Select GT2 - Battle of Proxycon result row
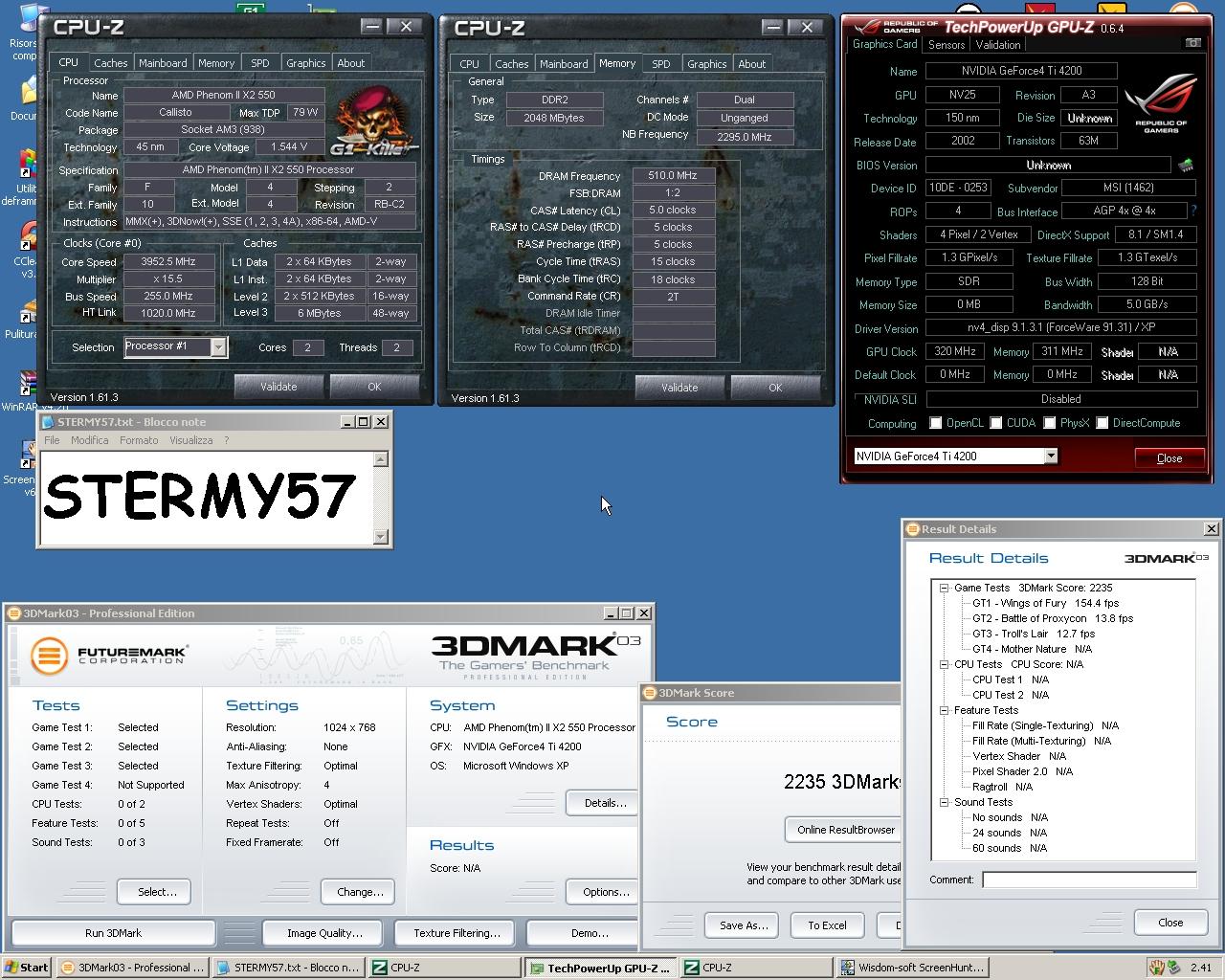This screenshot has width=1225, height=980. click(1052, 618)
